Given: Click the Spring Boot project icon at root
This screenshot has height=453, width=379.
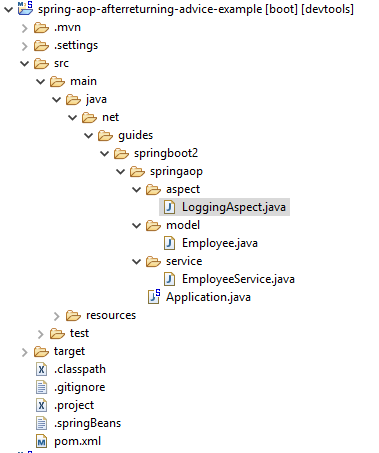Looking at the screenshot, I should pos(25,8).
